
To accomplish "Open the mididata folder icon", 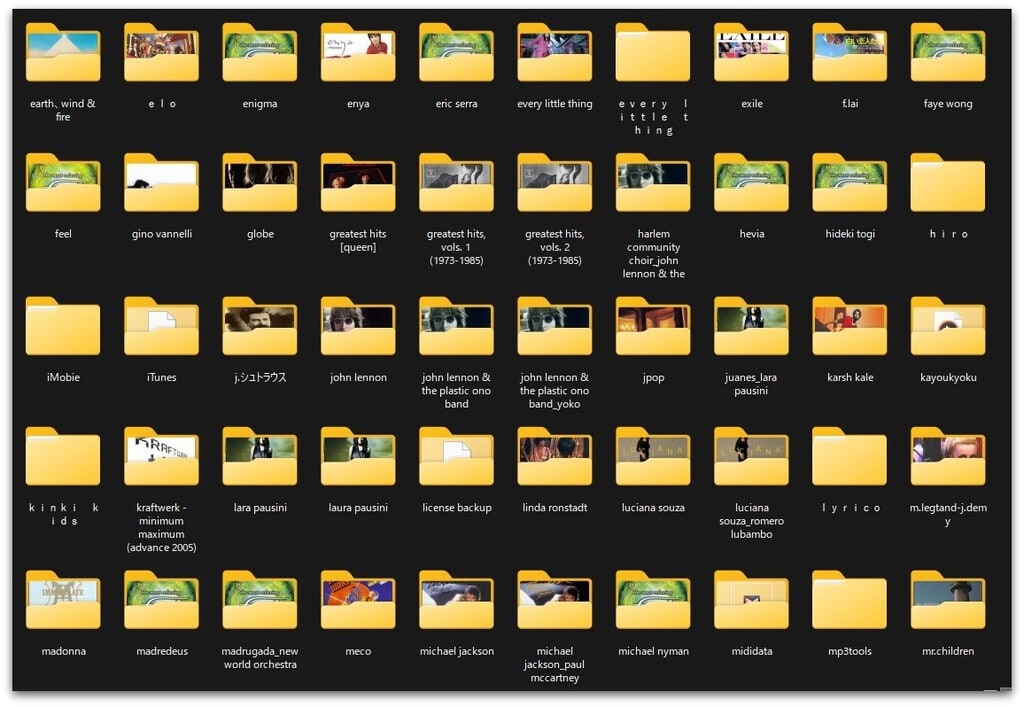I will click(752, 601).
